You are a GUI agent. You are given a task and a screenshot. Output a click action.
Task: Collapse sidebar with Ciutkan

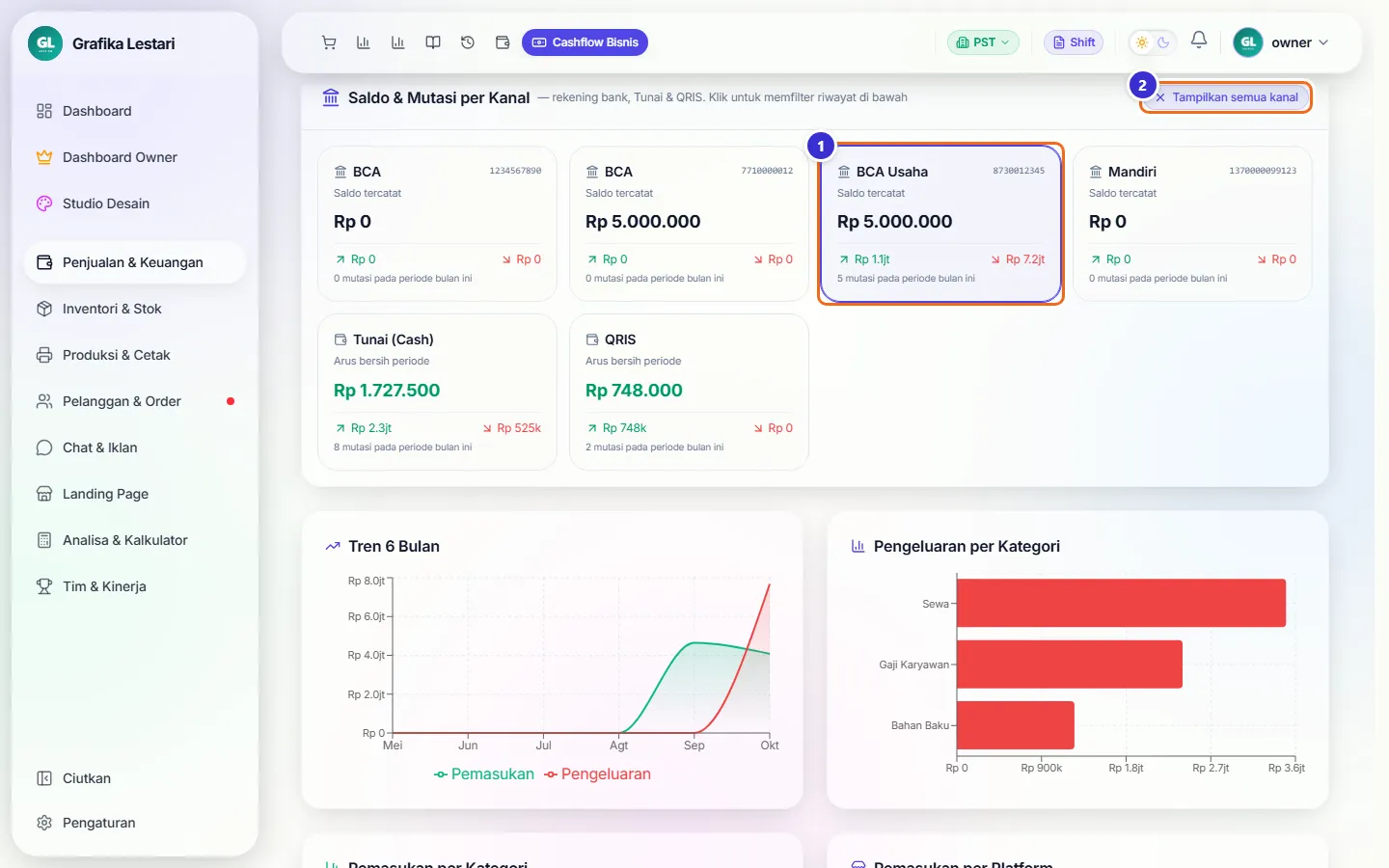(135, 778)
